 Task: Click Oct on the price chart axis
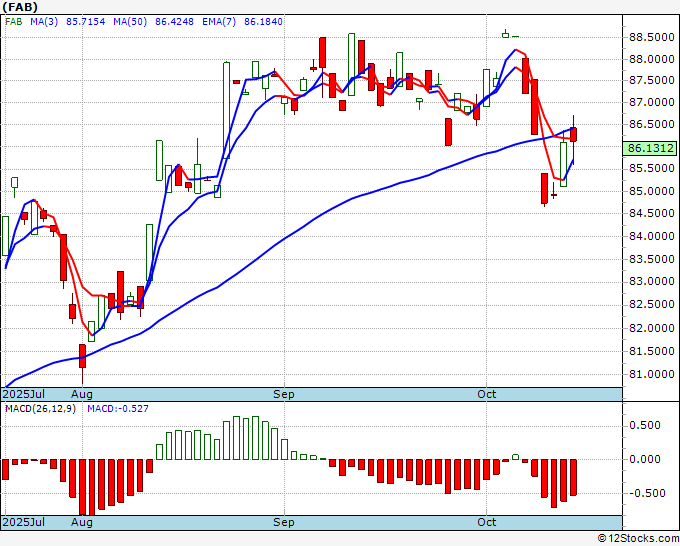(487, 394)
